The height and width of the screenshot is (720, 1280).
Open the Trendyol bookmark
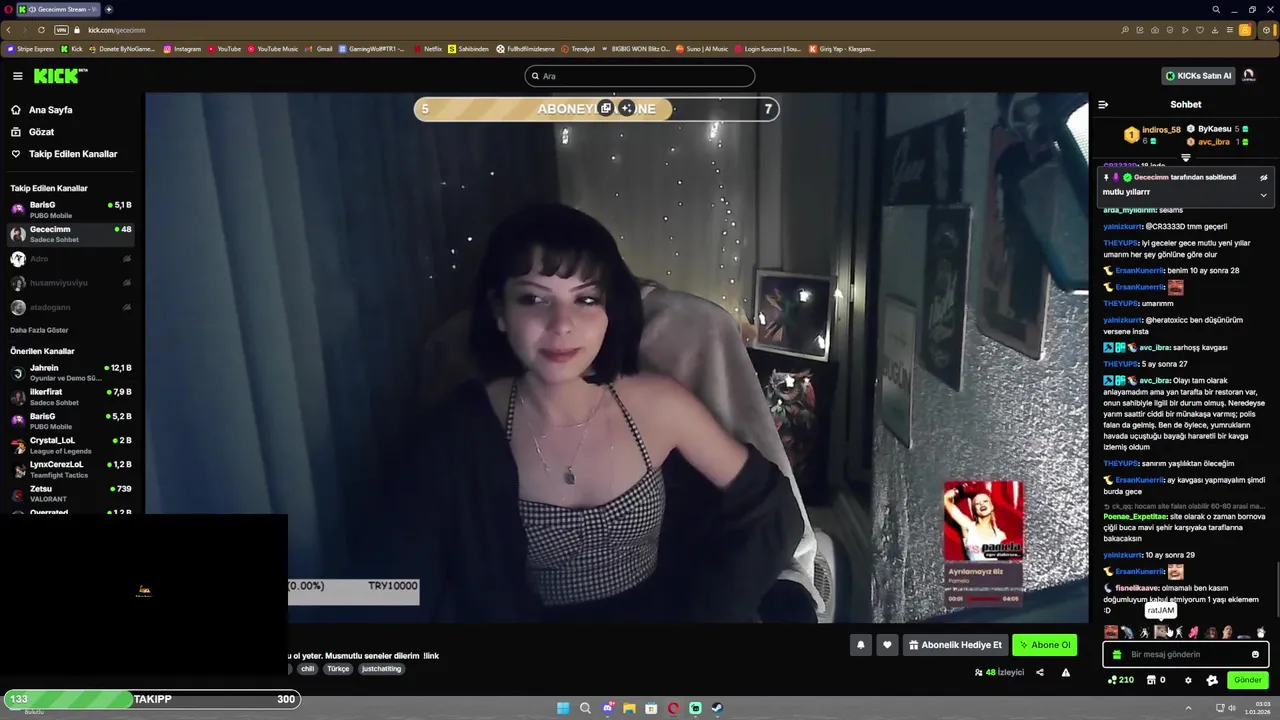tap(578, 49)
